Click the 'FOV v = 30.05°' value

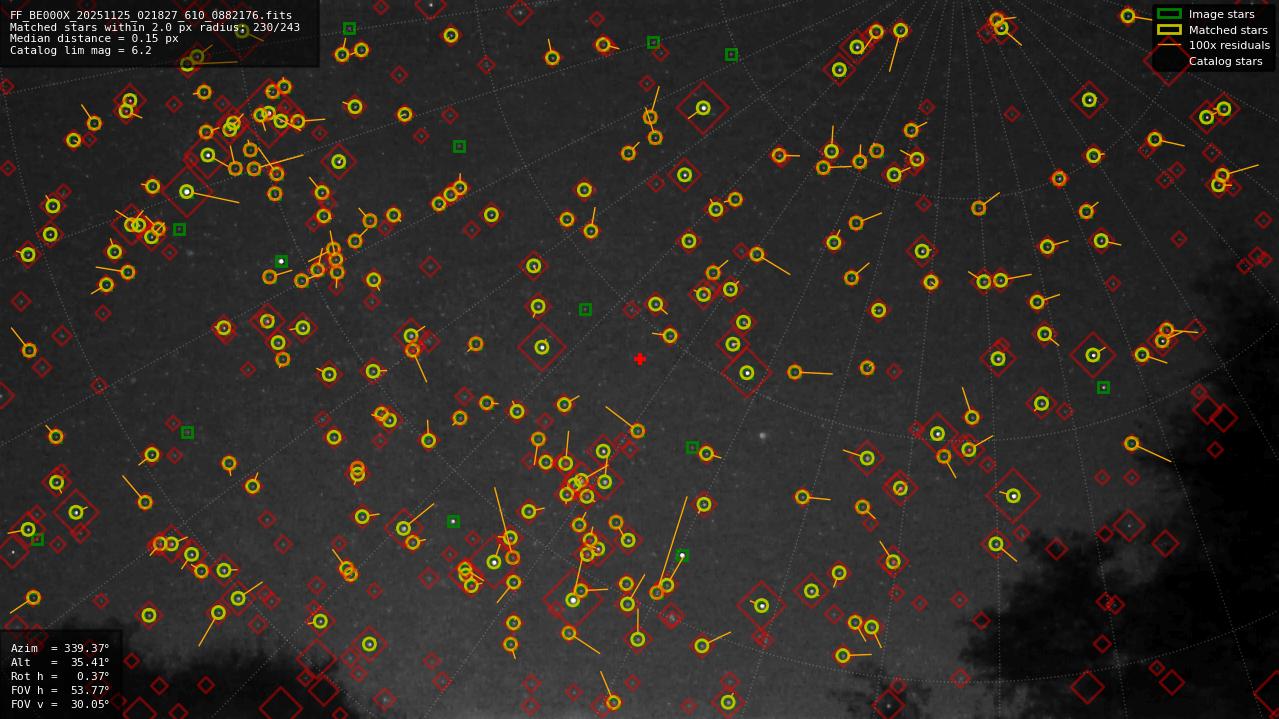point(60,704)
